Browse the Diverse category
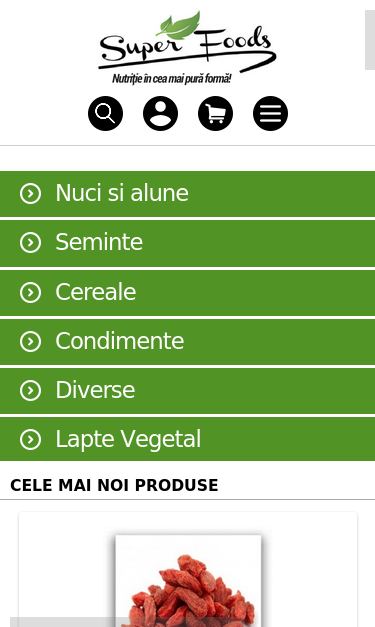Screen dimensions: 375x627 pos(188,391)
